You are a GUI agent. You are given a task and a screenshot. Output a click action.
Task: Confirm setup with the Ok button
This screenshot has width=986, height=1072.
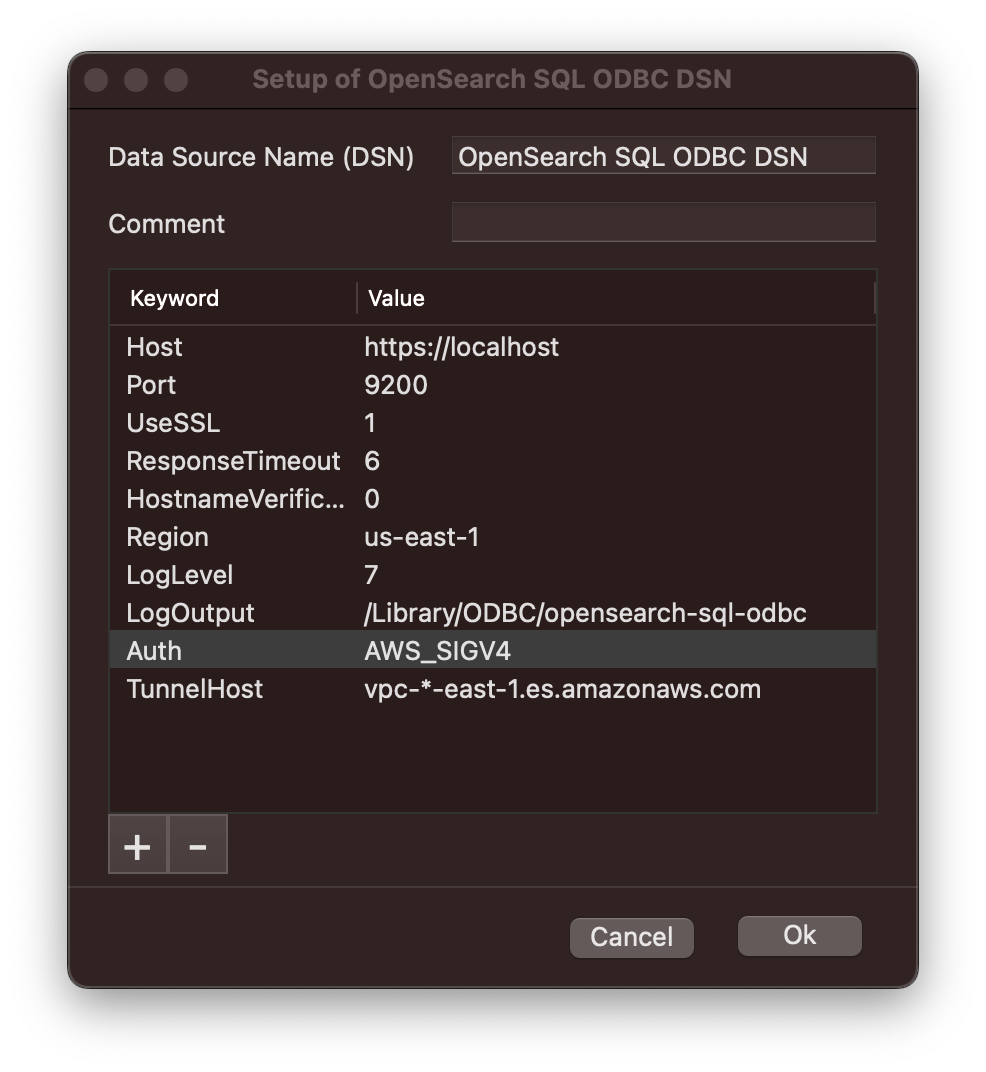[799, 936]
